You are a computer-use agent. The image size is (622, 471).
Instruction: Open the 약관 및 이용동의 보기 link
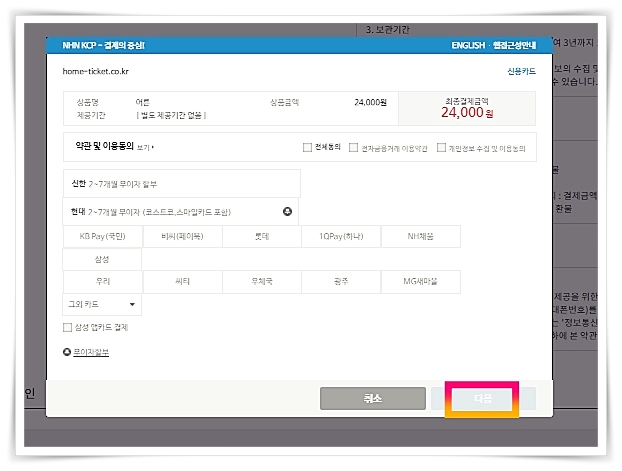(x=145, y=148)
